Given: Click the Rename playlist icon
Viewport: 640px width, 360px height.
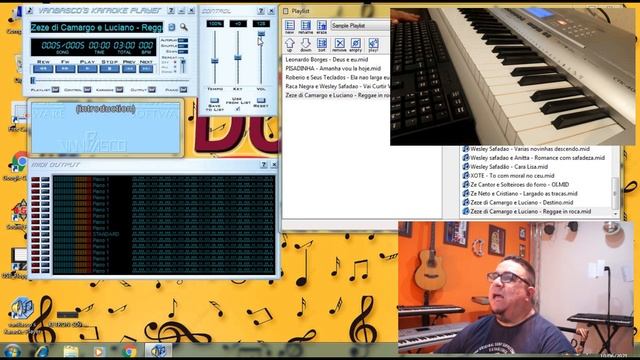Looking at the screenshot, I should 306,27.
